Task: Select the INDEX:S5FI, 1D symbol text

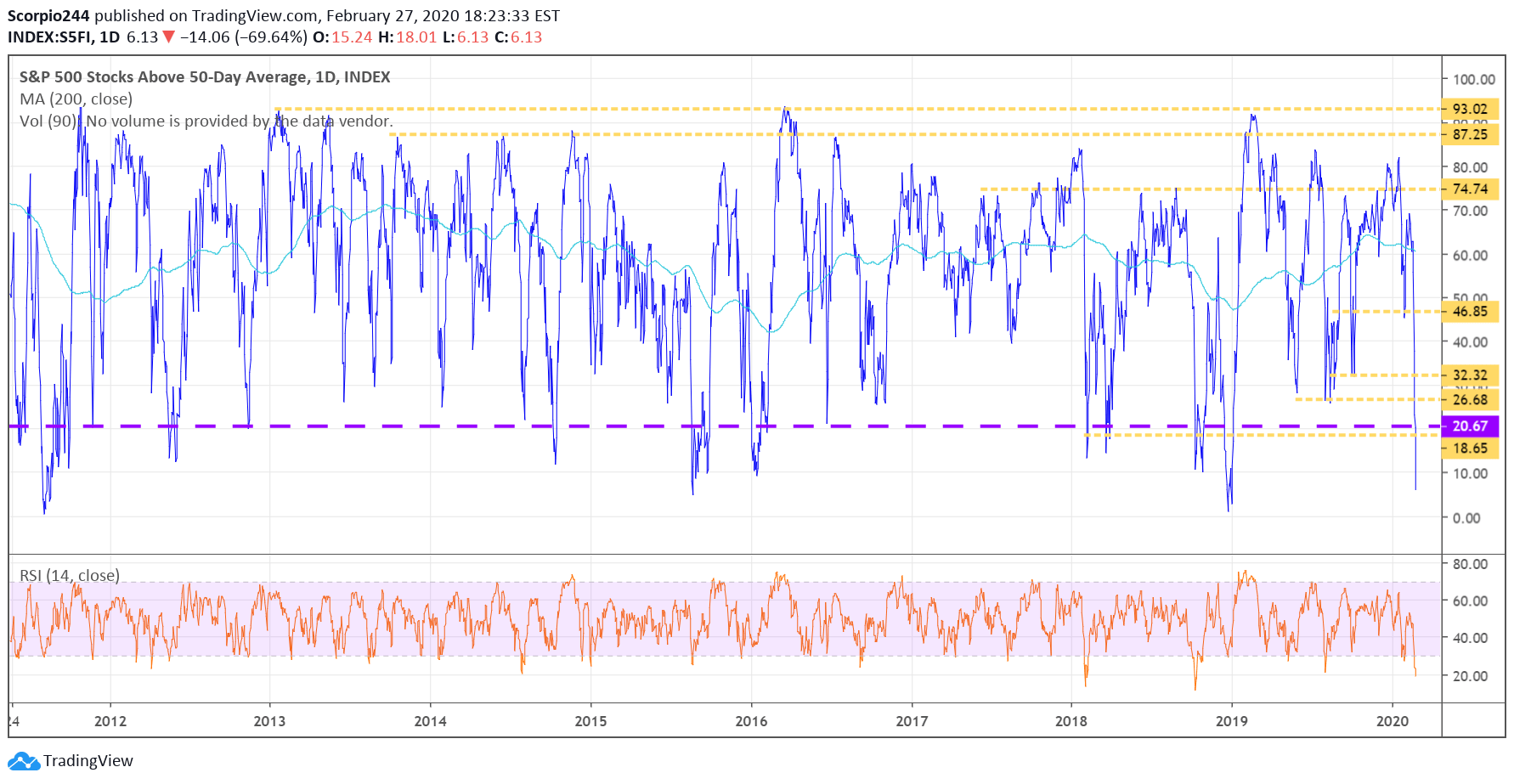Action: 64,37
